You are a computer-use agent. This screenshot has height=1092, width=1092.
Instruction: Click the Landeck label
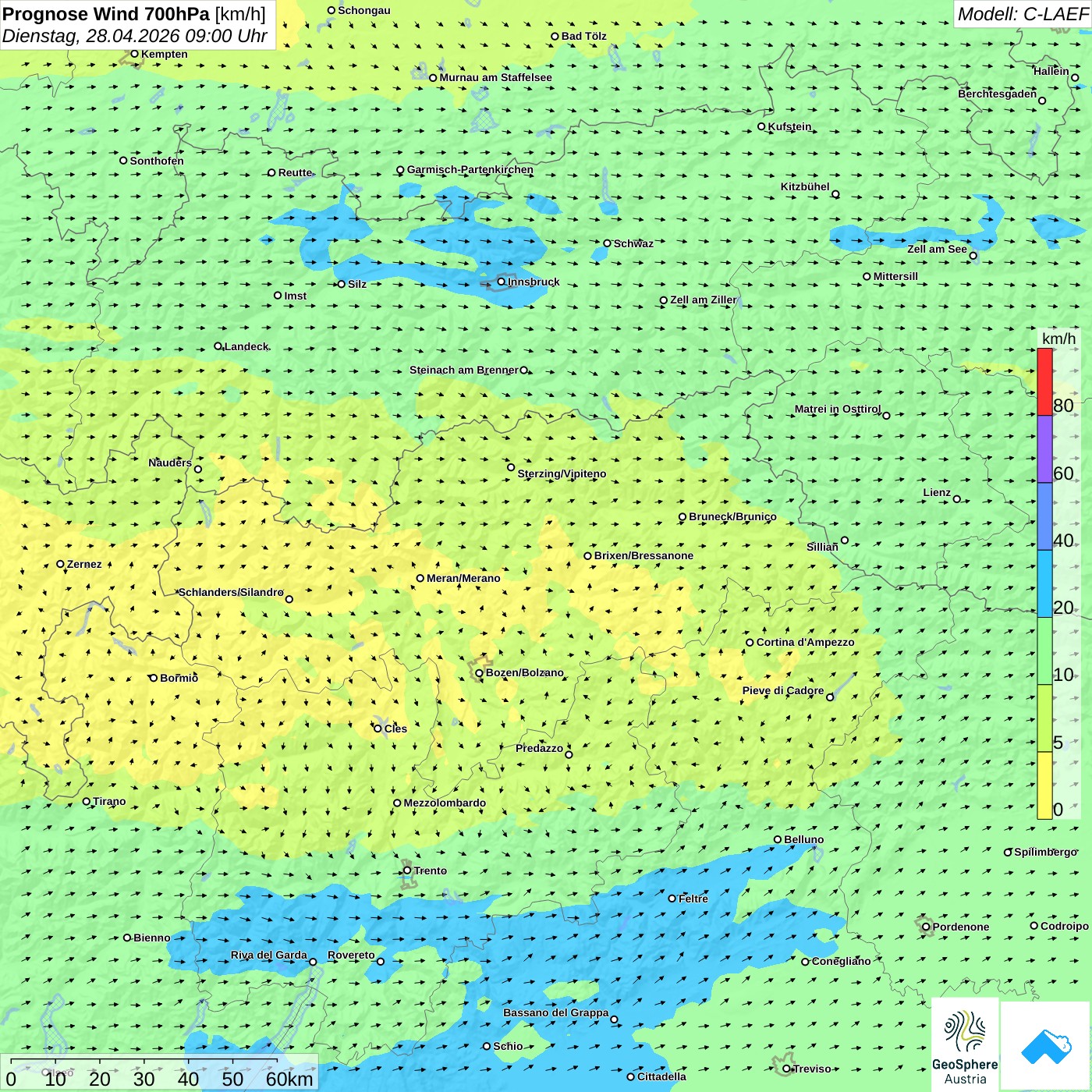(246, 346)
